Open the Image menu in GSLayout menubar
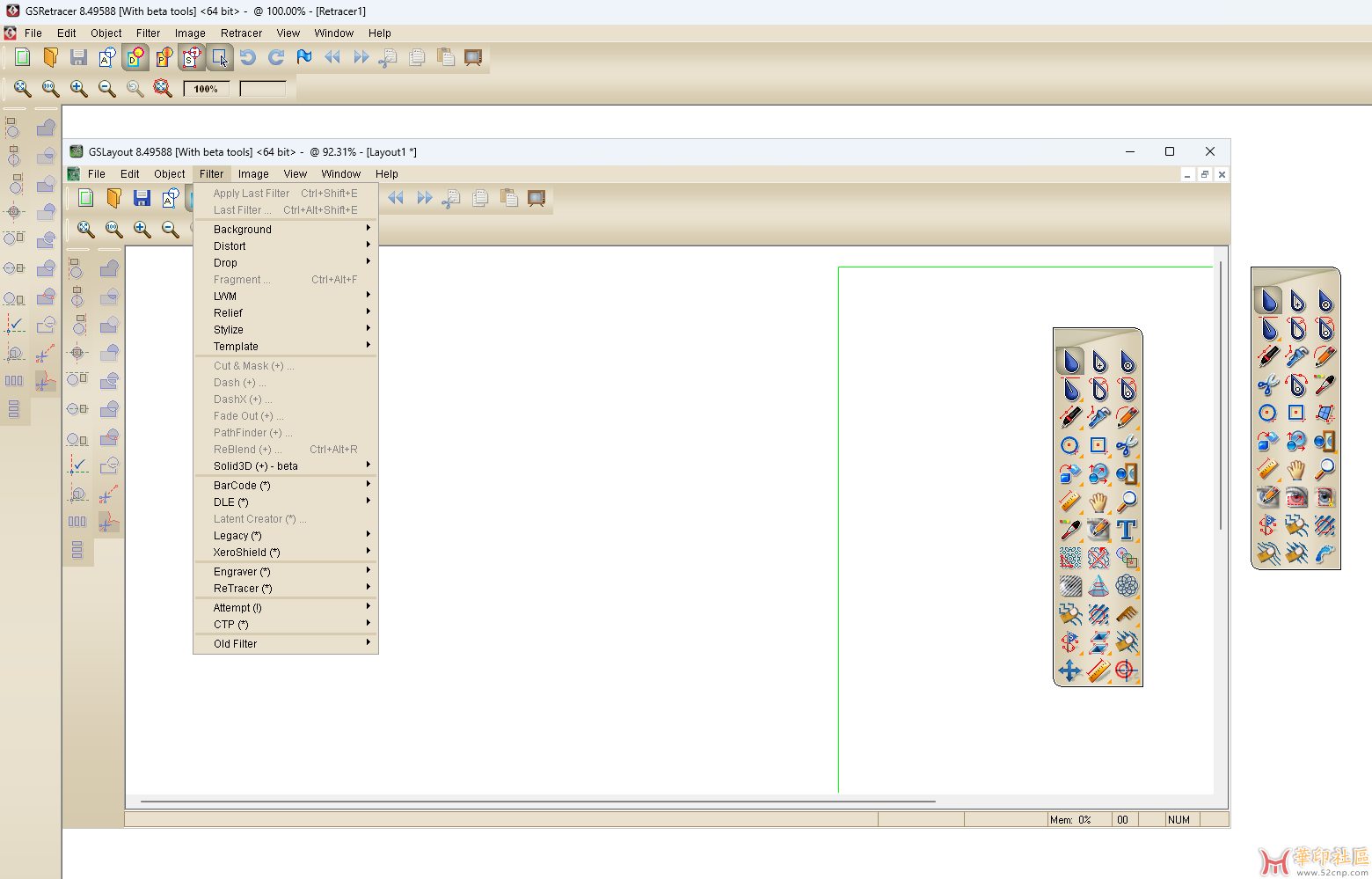The image size is (1372, 879). (x=253, y=173)
